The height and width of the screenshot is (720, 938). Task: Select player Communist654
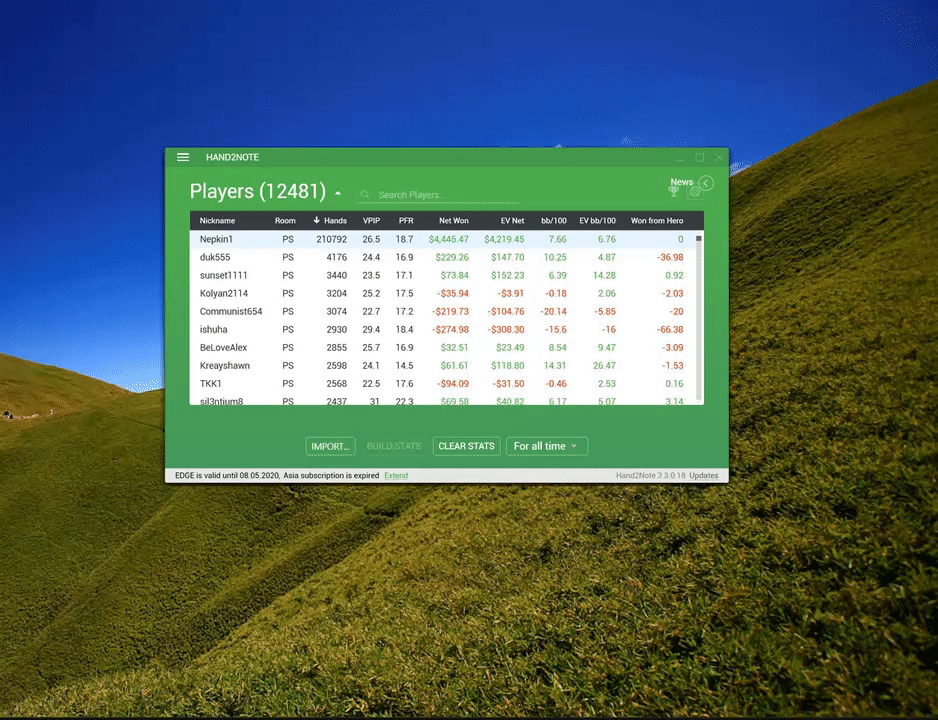[231, 311]
